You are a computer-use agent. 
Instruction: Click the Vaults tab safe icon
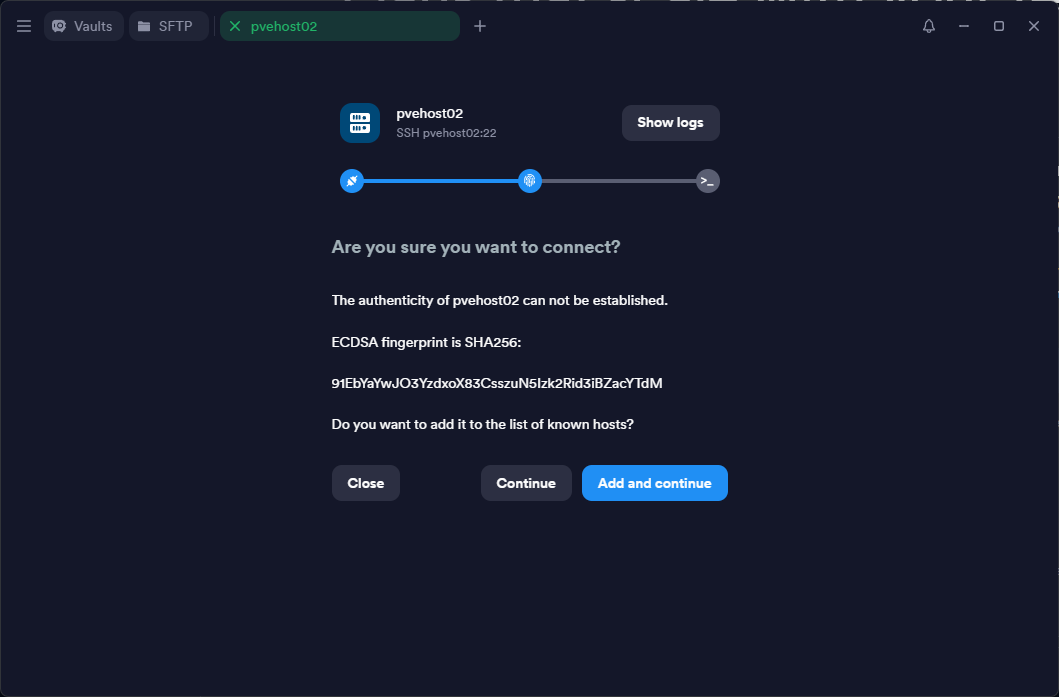(59, 26)
